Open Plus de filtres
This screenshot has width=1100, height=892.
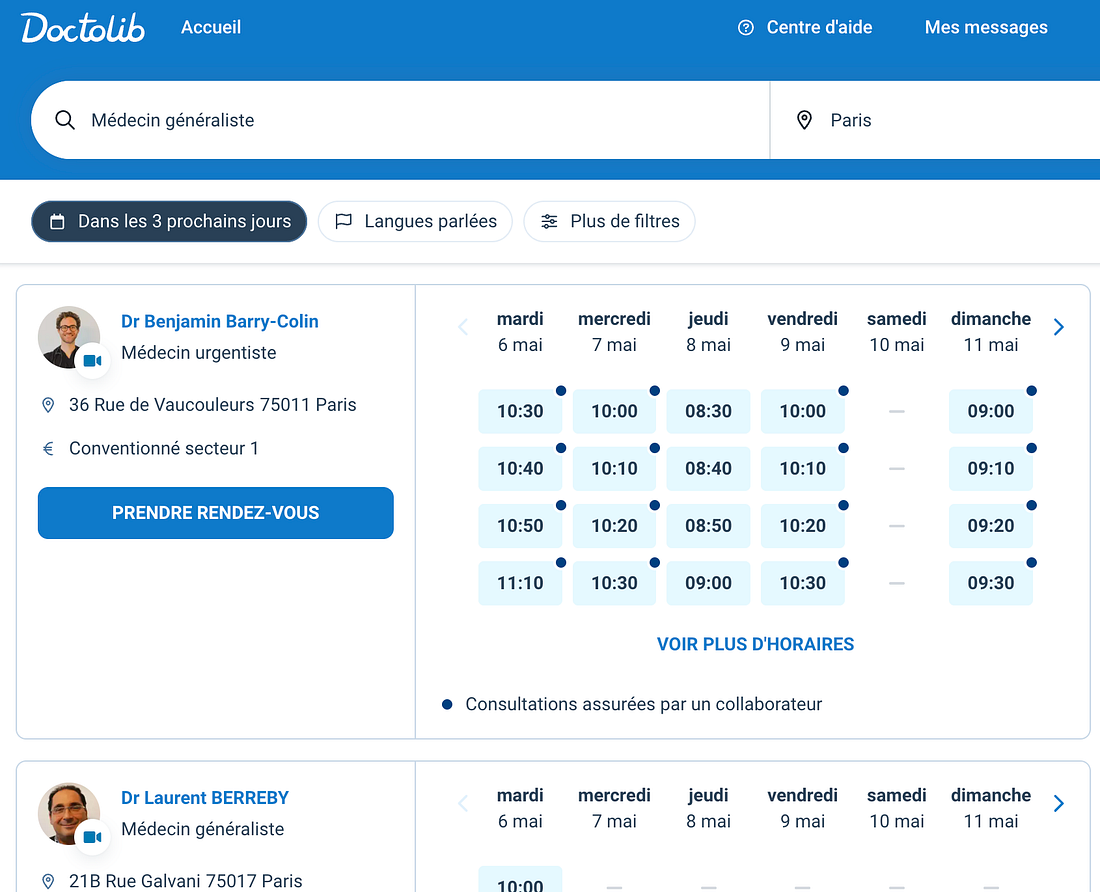point(610,222)
